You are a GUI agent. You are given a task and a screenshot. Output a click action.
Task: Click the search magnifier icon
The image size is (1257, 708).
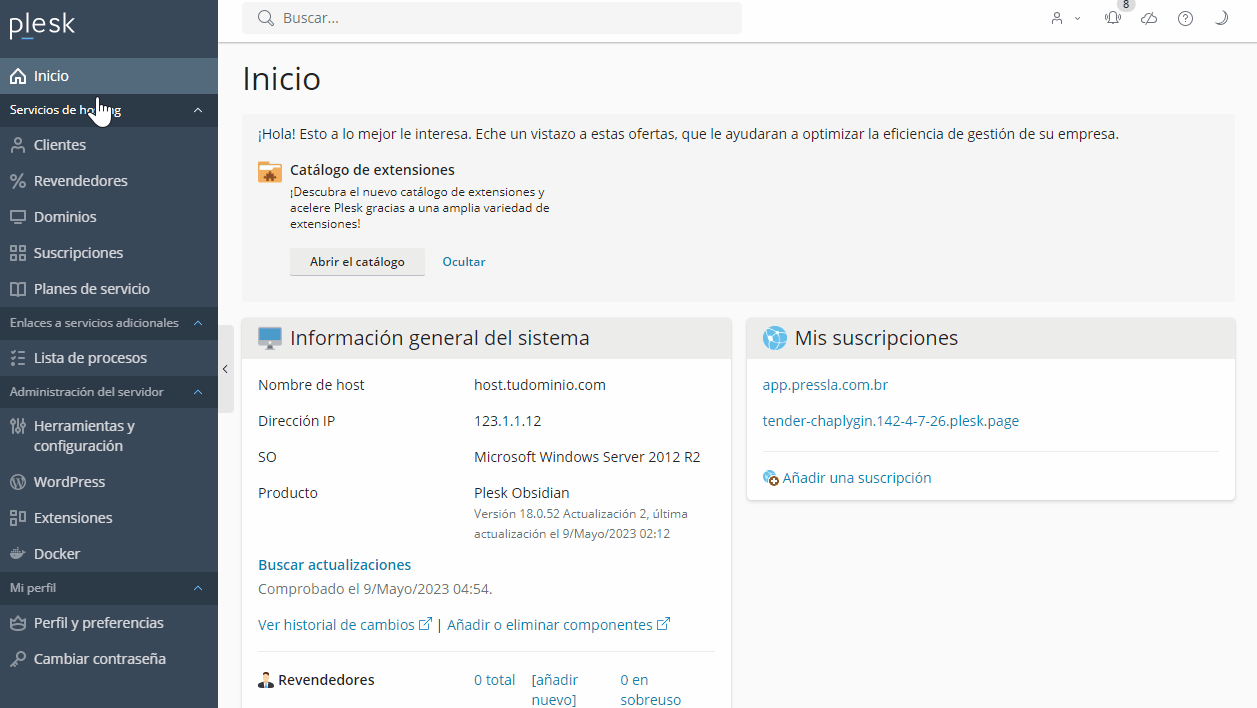(x=266, y=18)
